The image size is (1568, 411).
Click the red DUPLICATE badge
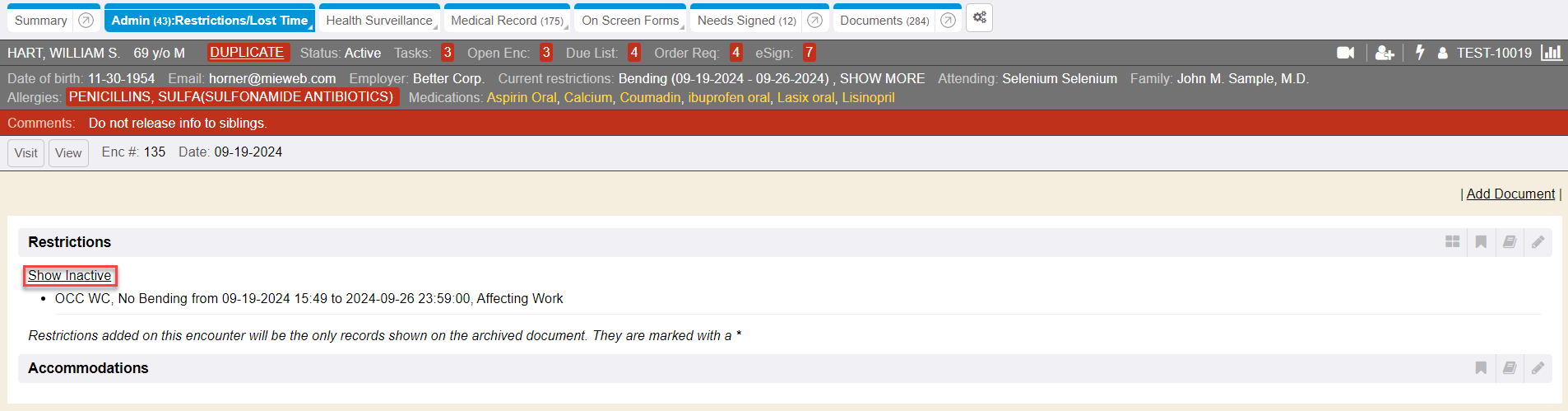247,53
